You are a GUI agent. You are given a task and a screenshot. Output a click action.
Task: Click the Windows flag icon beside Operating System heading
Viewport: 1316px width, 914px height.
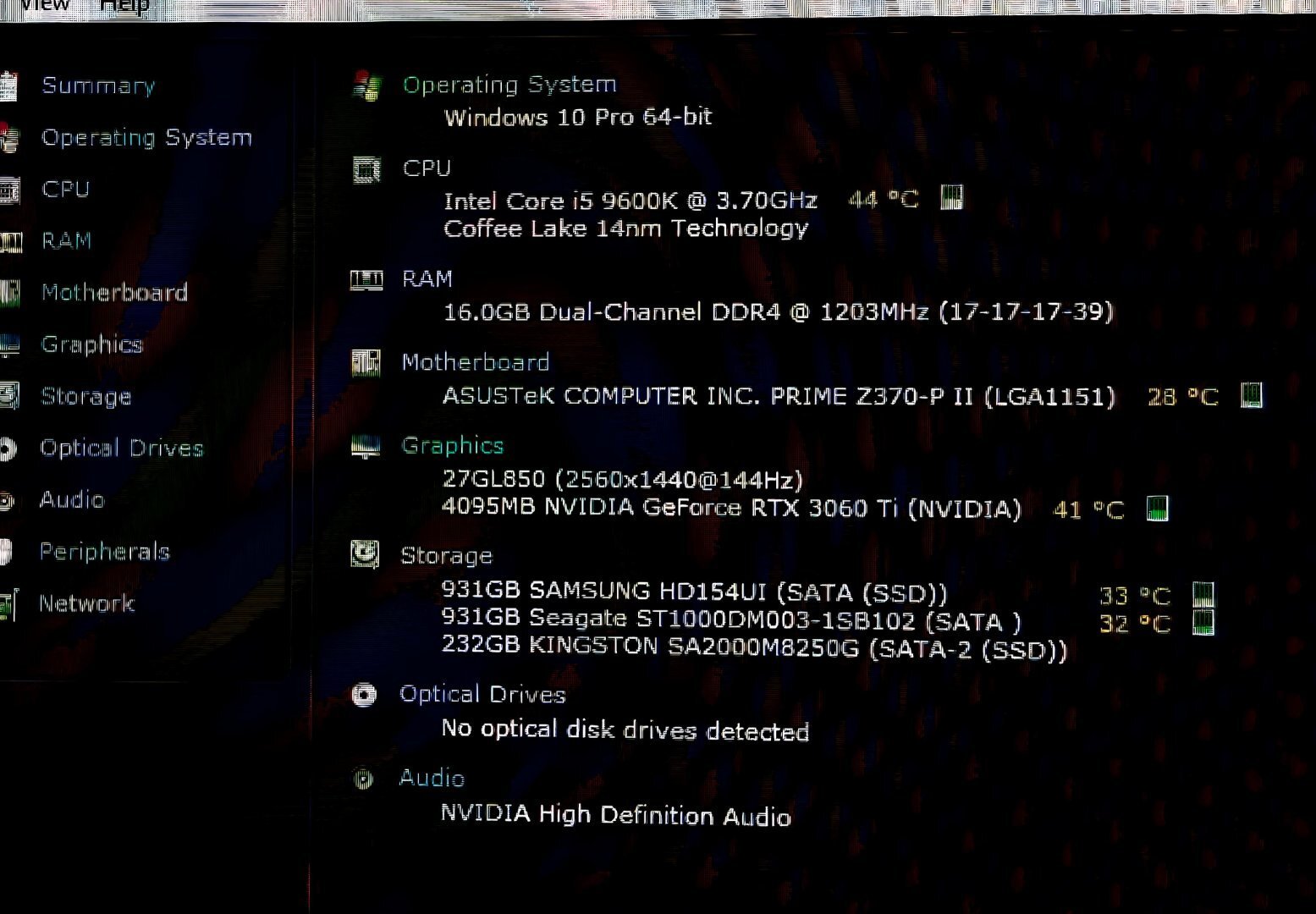367,85
